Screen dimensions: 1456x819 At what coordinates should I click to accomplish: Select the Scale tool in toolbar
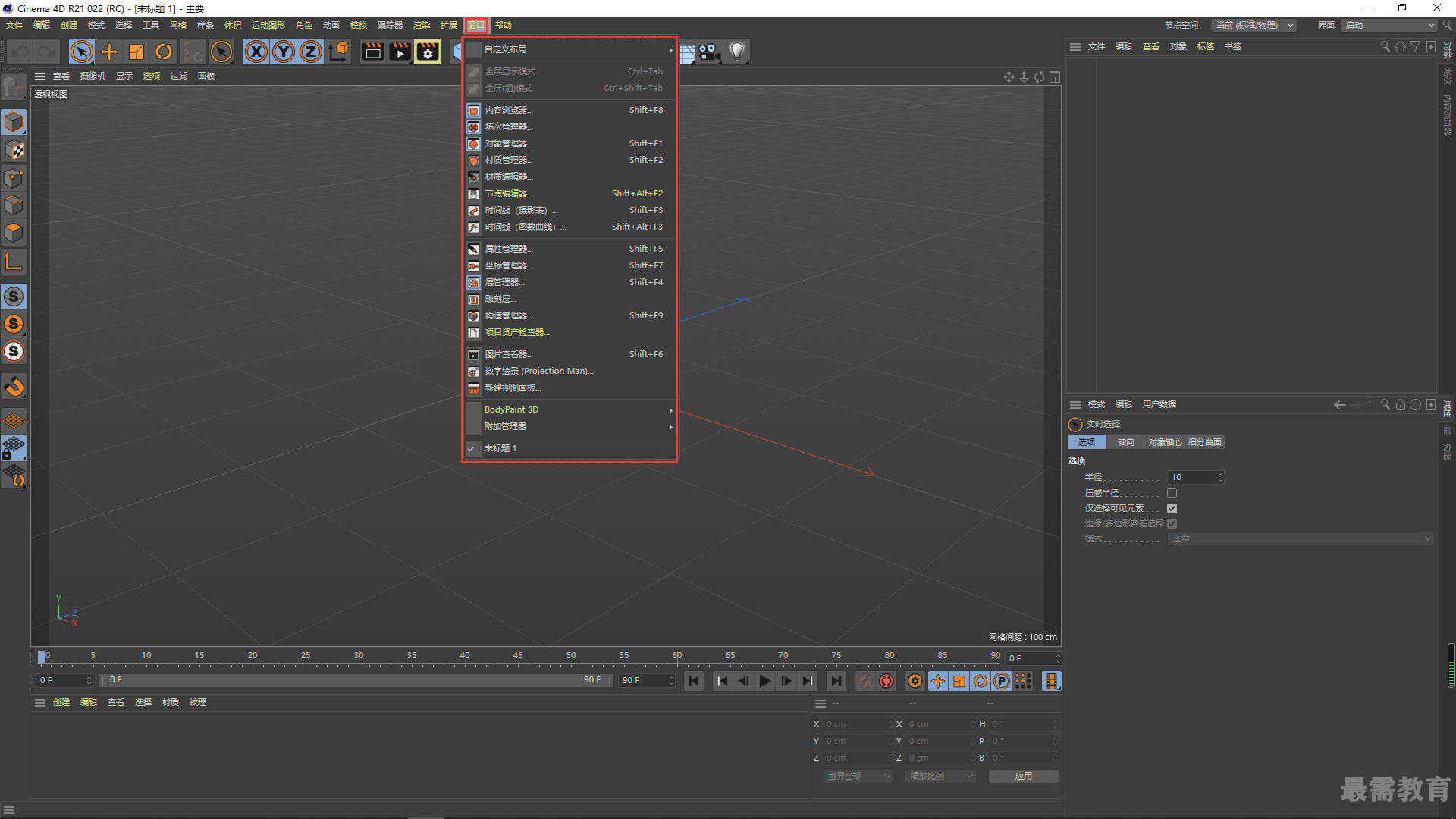(136, 52)
